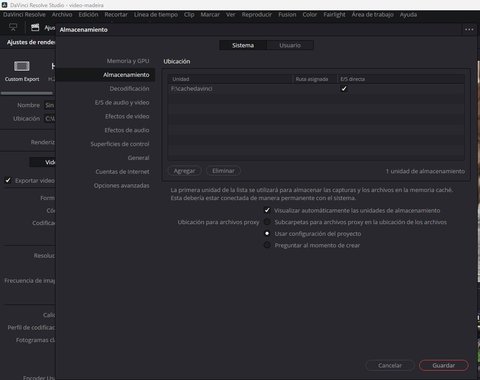Viewport: 480px width, 380px height.
Task: Open the Archivo menu
Action: (x=62, y=15)
